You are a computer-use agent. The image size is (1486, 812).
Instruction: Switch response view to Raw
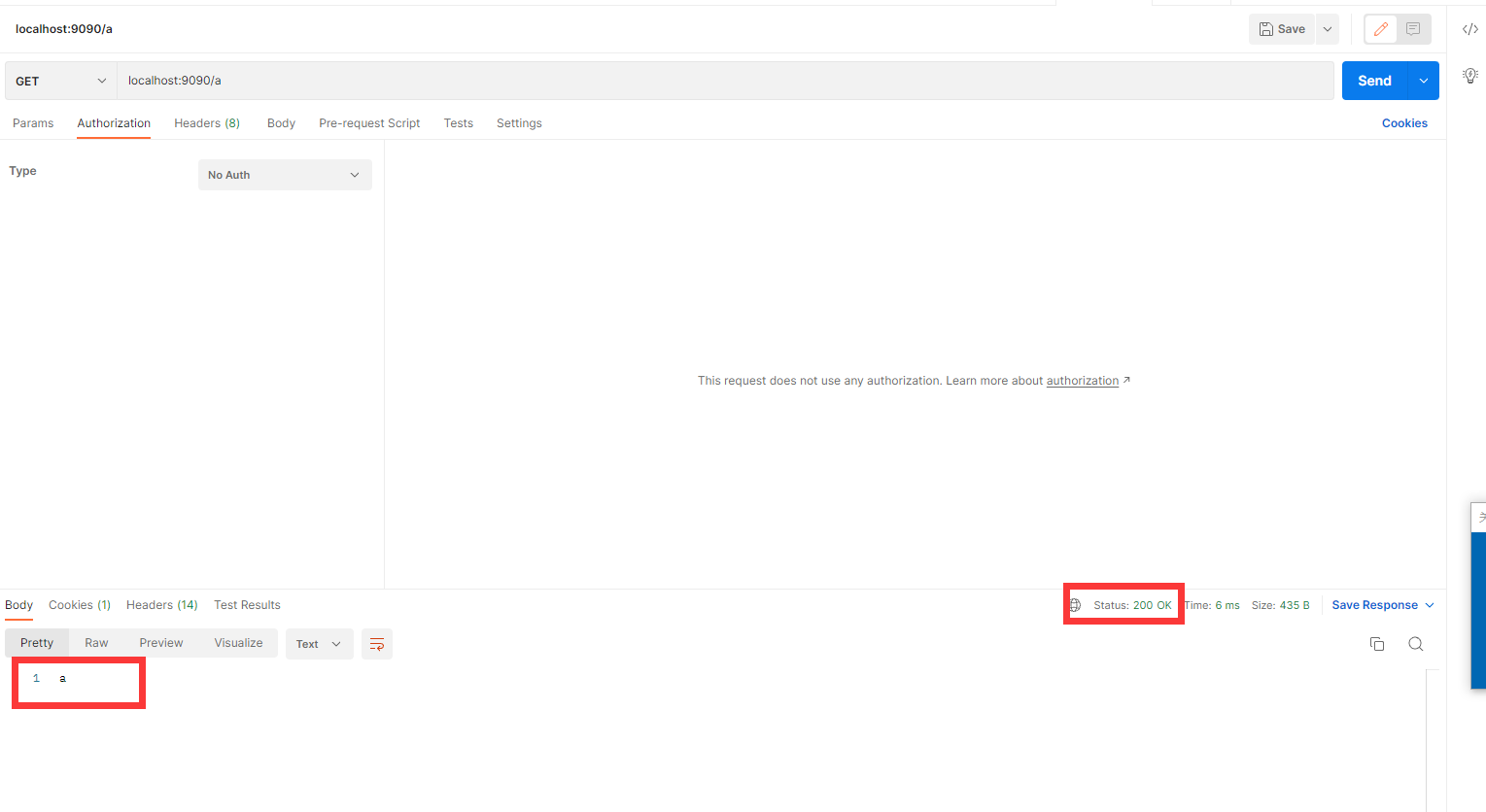coord(96,643)
